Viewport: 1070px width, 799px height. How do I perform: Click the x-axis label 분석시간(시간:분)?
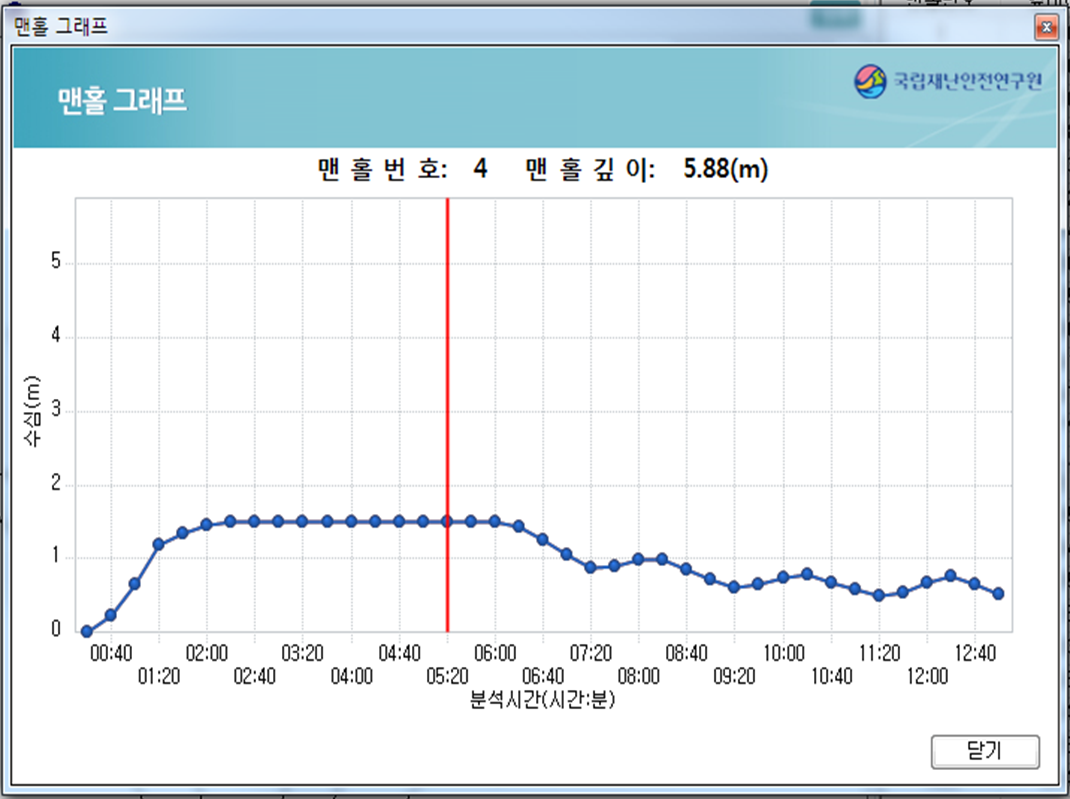tap(543, 699)
